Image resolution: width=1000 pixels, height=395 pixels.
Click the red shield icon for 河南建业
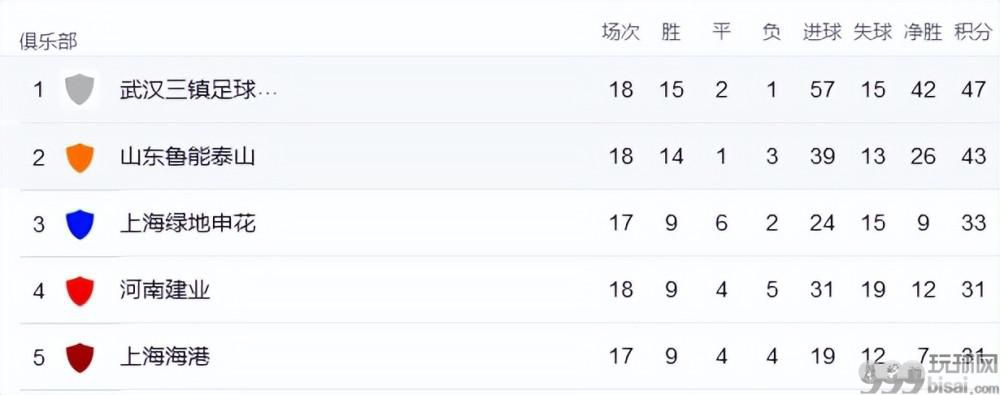tap(80, 291)
